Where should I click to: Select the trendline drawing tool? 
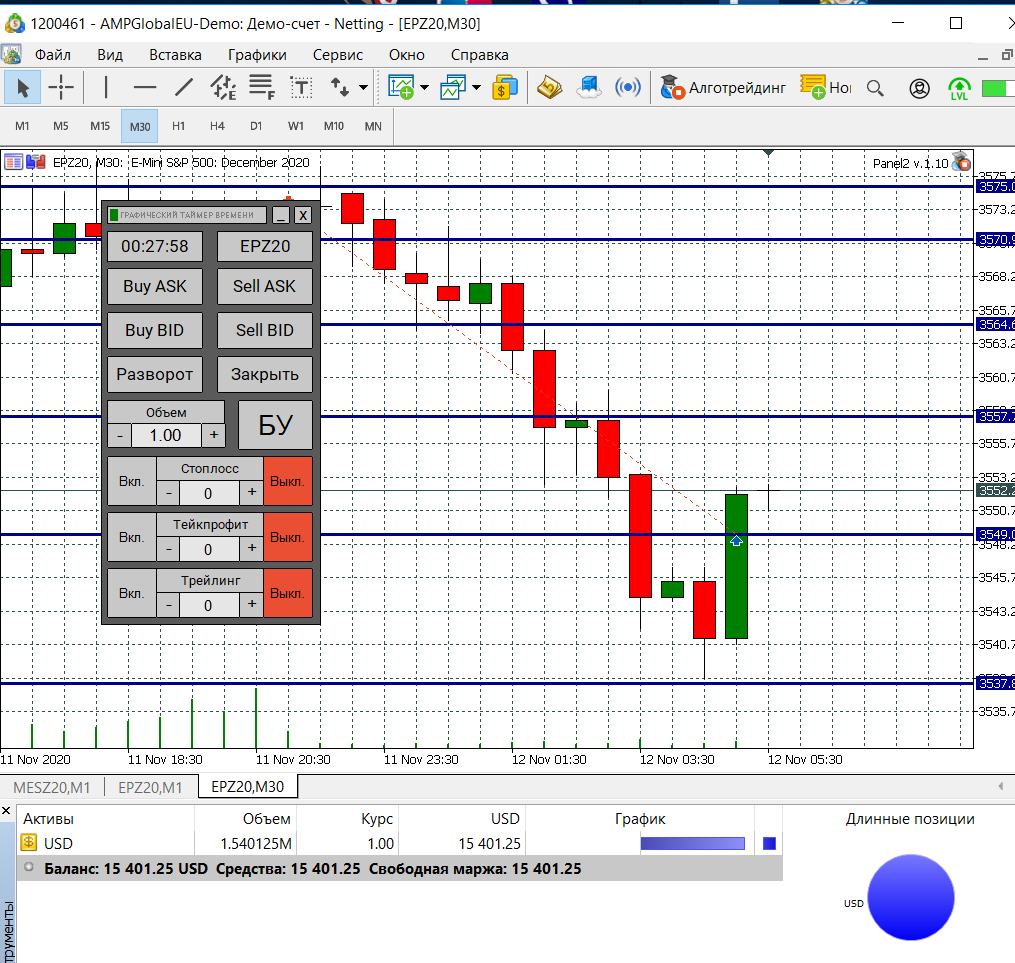(x=184, y=87)
